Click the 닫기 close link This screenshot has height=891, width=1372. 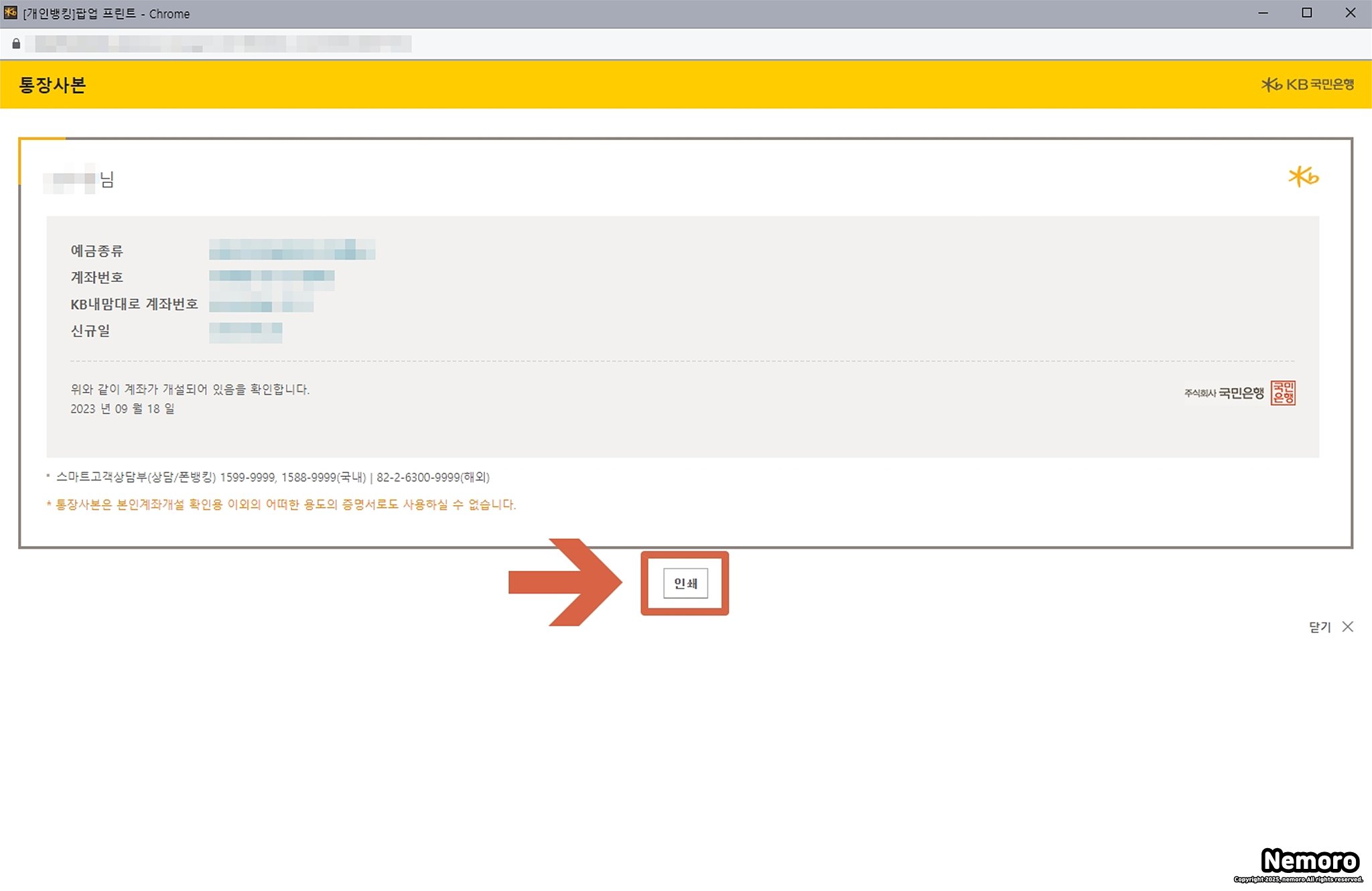point(1319,627)
